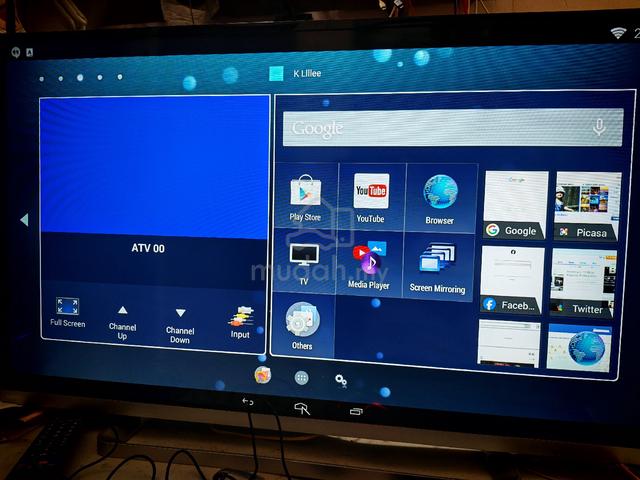Tap the Android recent apps button
Image resolution: width=640 pixels, height=480 pixels.
coord(356,411)
